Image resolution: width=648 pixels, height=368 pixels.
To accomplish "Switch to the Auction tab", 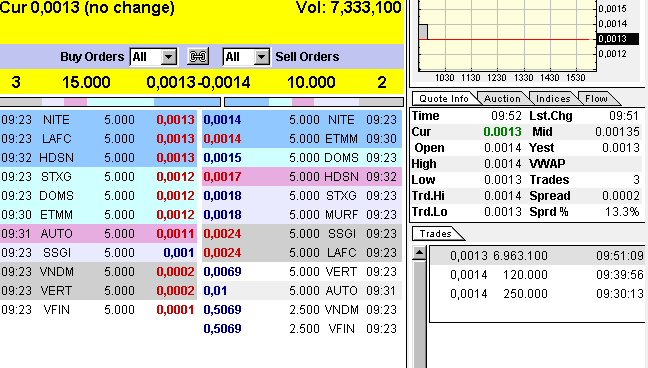I will [x=502, y=98].
